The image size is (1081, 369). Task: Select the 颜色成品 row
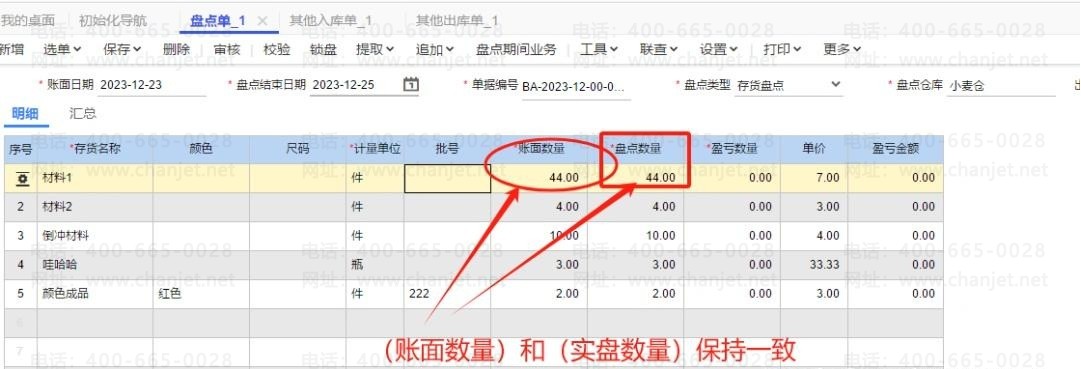[x=474, y=294]
